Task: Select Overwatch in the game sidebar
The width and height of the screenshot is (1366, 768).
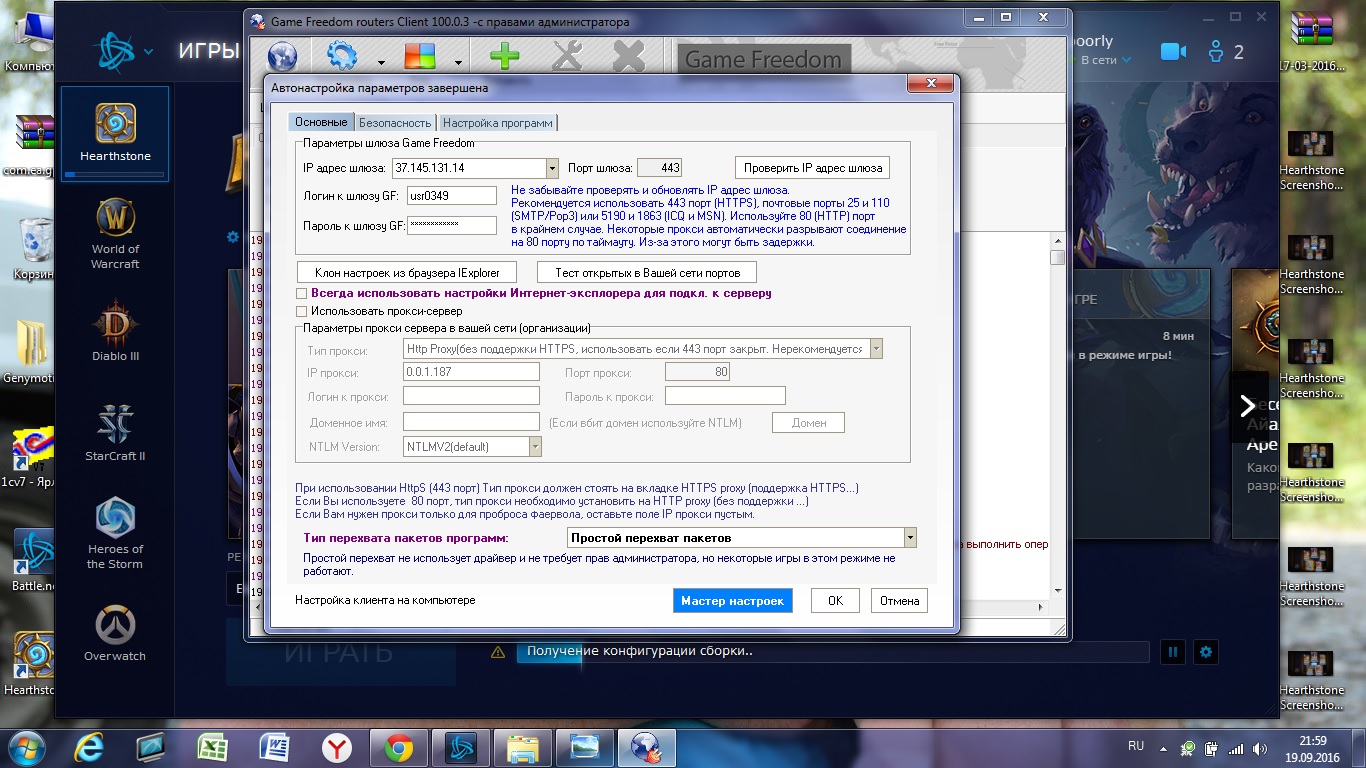Action: [x=115, y=633]
